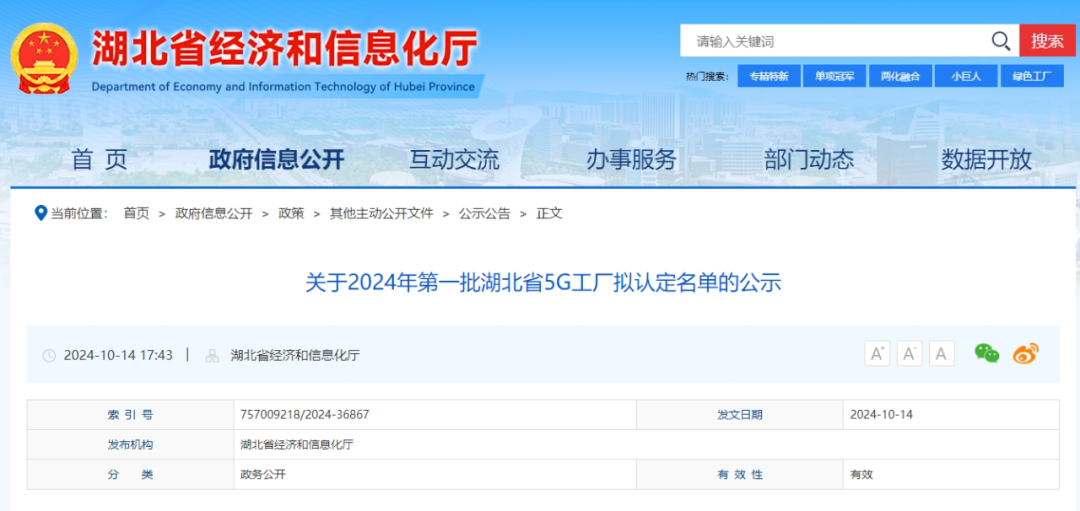Go to 办事服务 navigation tab
The image size is (1080, 511).
tap(631, 159)
